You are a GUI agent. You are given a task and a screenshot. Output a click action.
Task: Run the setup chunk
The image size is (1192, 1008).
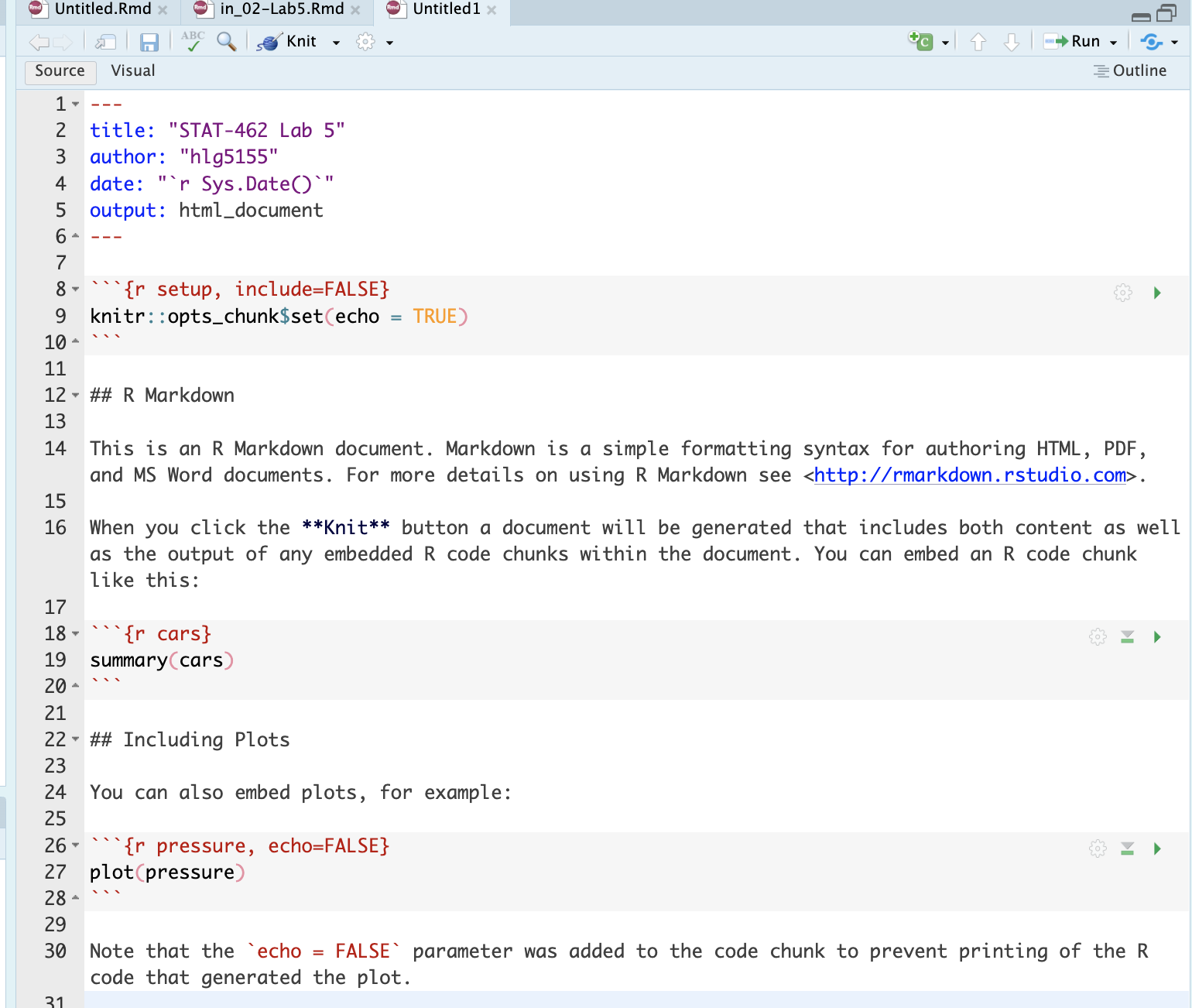pyautogui.click(x=1157, y=293)
